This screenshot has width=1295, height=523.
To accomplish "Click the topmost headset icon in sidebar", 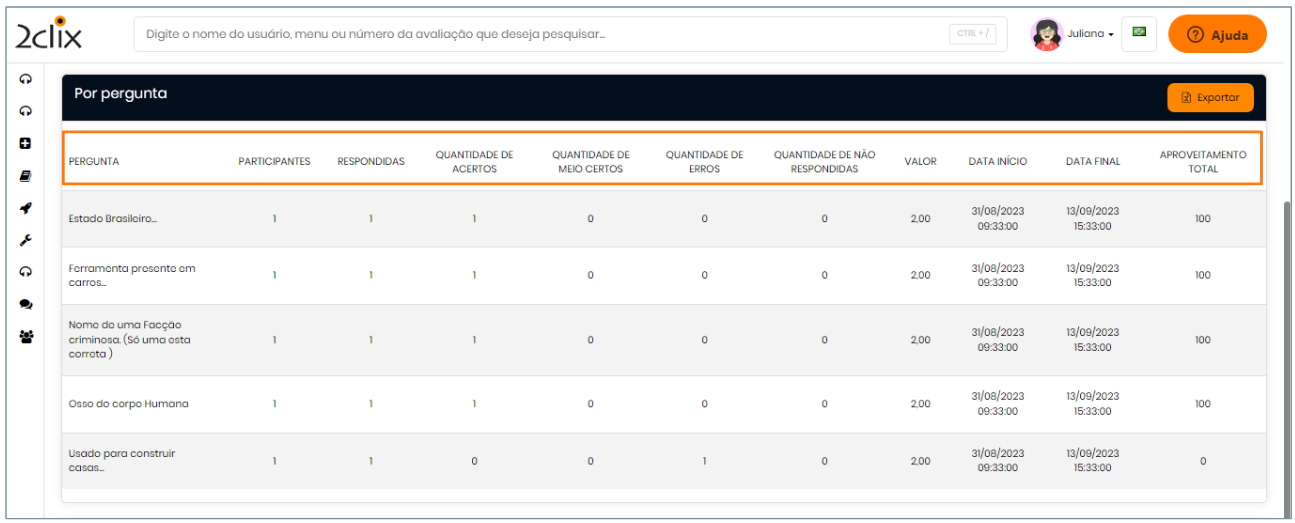I will click(x=26, y=79).
